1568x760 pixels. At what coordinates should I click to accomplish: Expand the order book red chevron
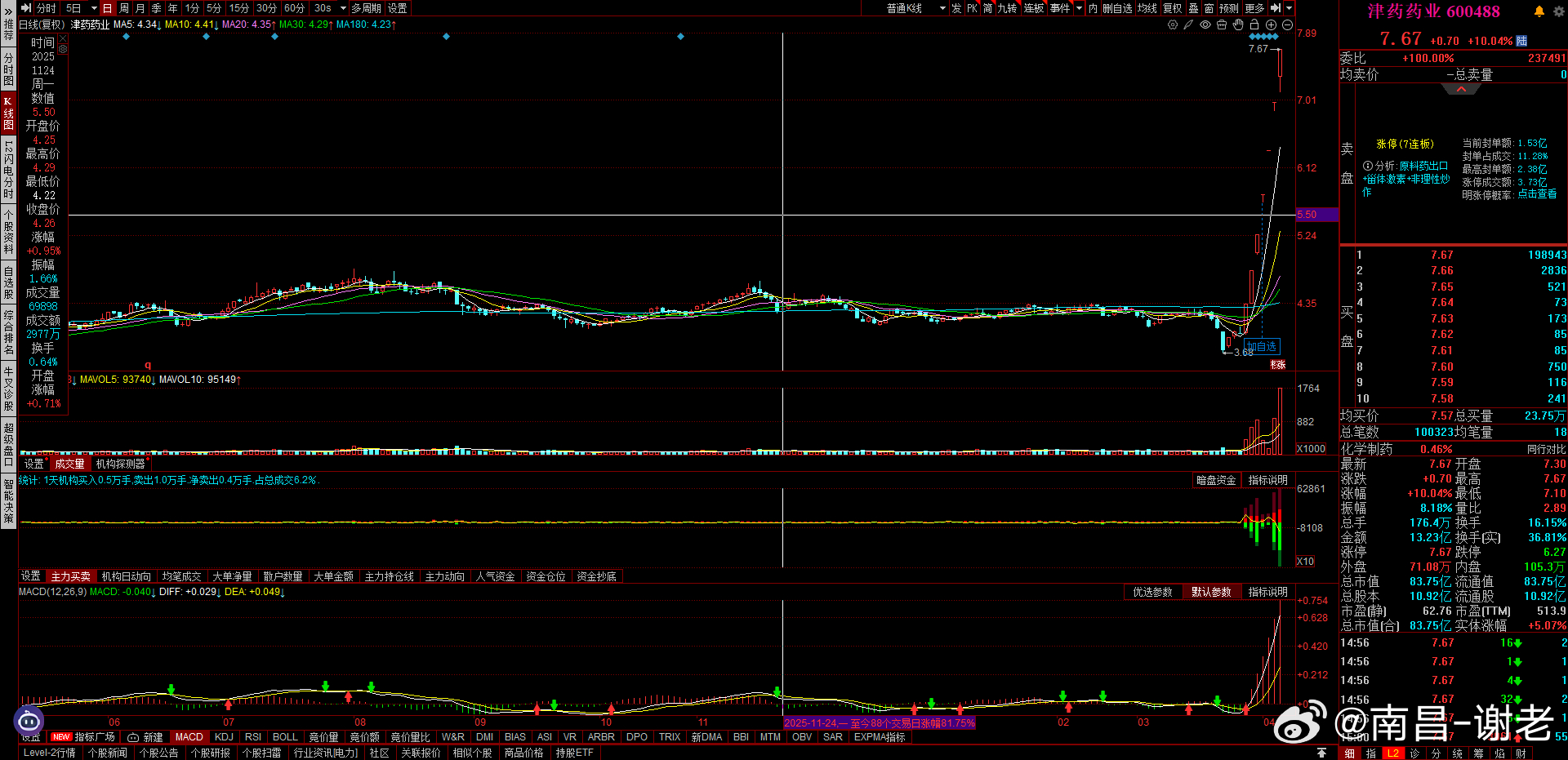coord(1461,89)
